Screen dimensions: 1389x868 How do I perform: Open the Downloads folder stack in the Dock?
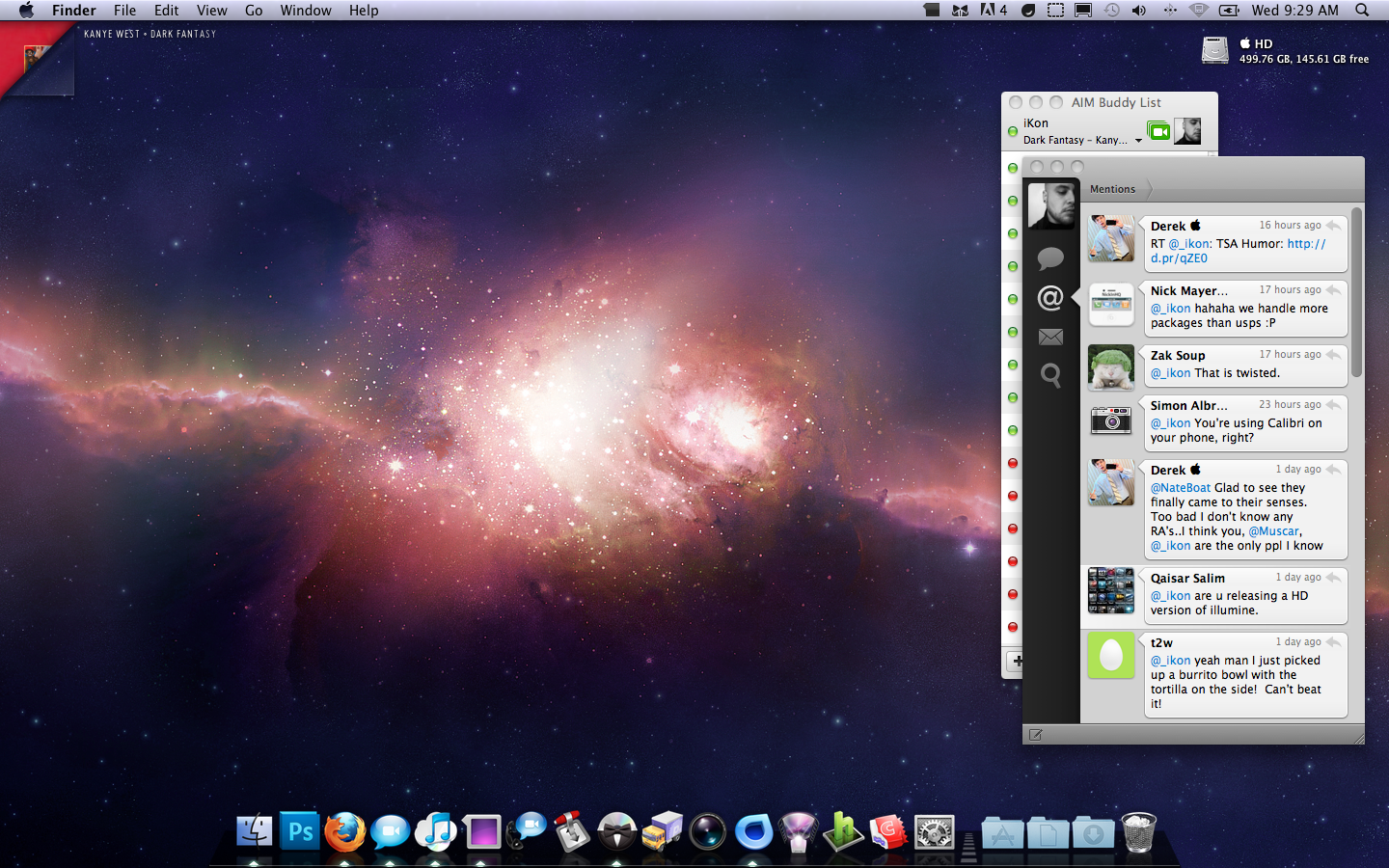coord(1094,831)
